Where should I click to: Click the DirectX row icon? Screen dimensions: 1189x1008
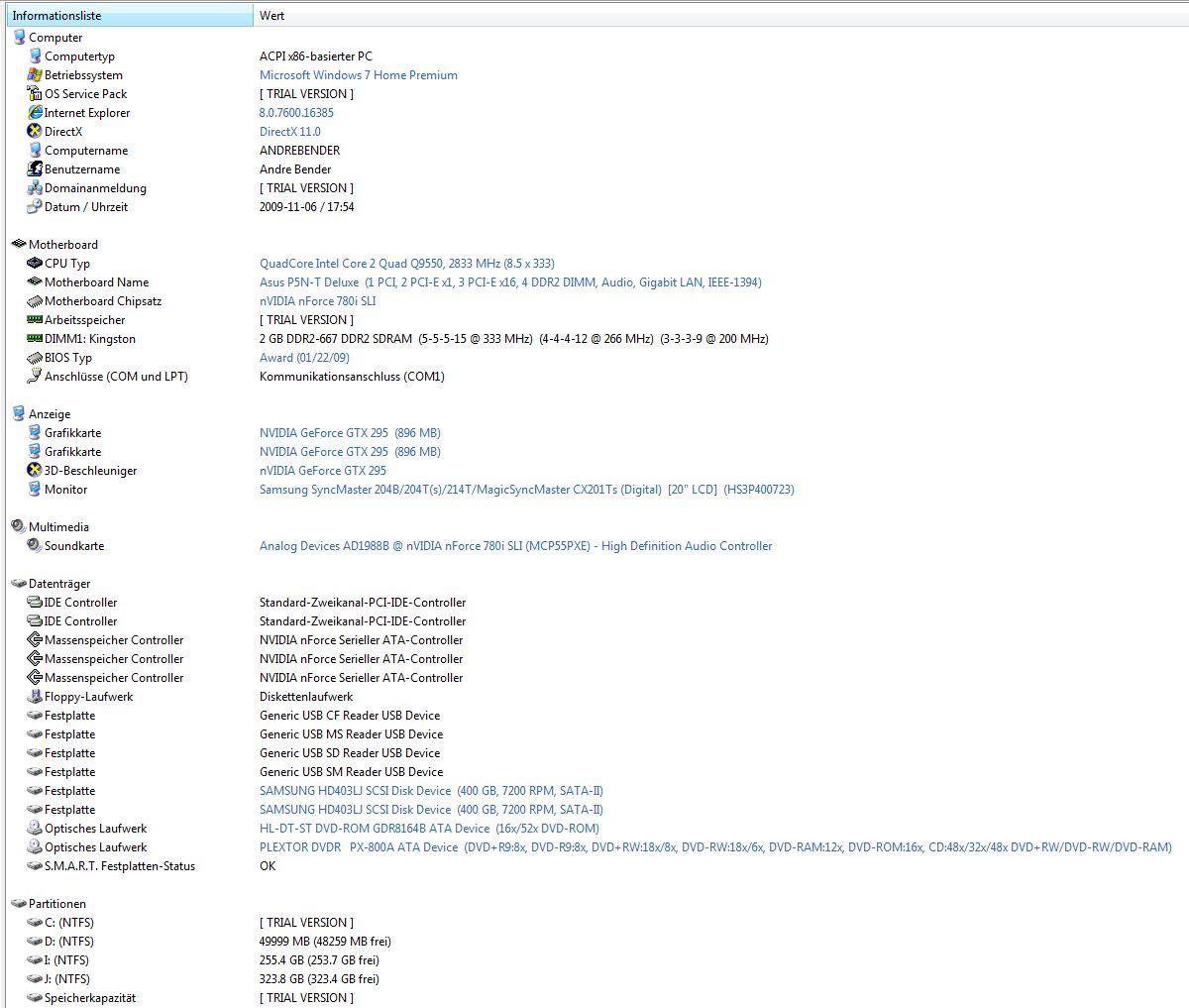click(x=35, y=132)
